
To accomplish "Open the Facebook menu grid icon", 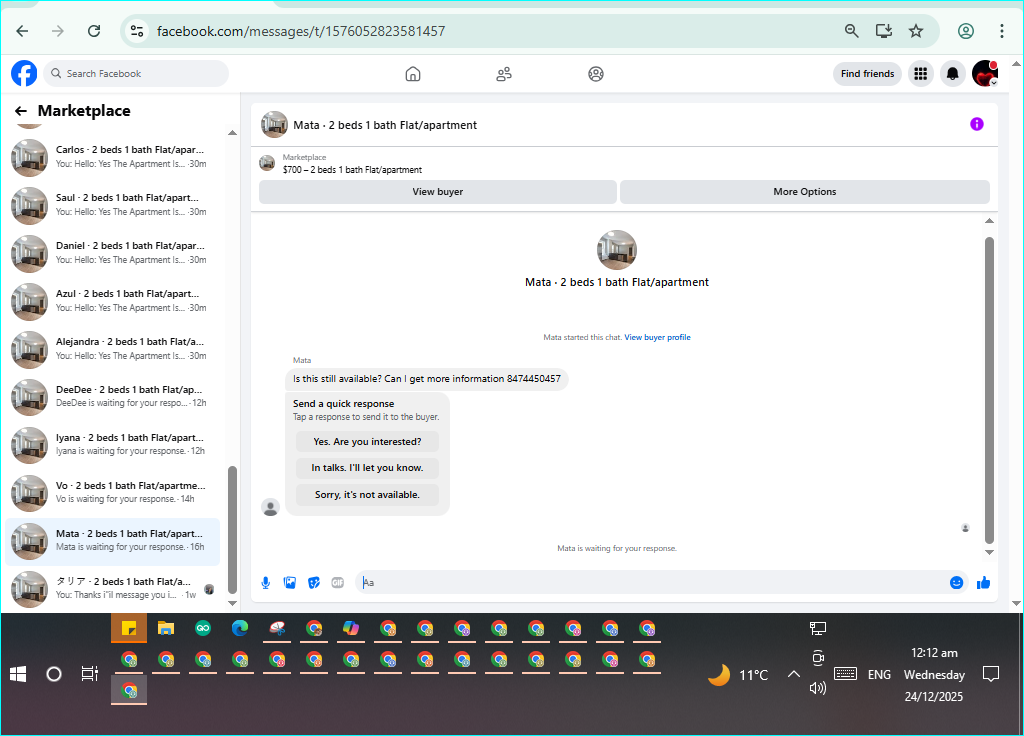I will pos(920,74).
